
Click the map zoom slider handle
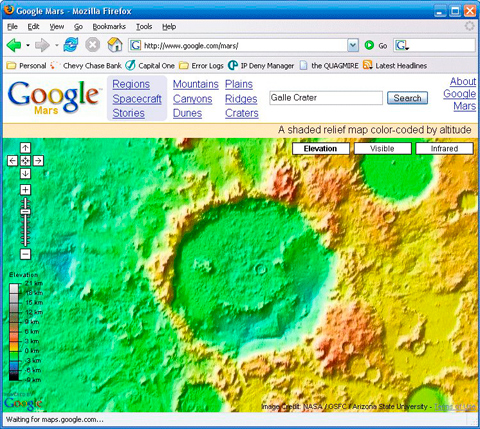pos(25,212)
